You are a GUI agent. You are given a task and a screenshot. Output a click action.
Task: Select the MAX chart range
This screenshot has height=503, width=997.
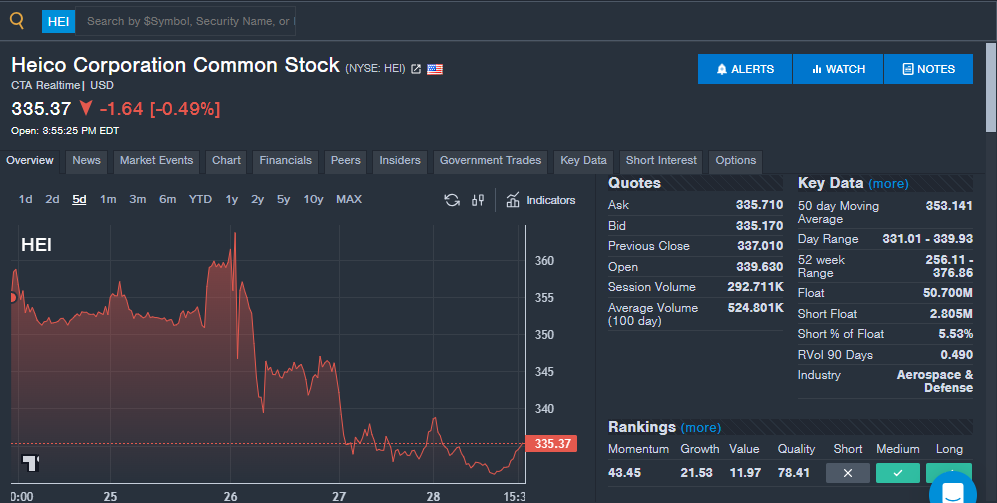click(x=348, y=199)
